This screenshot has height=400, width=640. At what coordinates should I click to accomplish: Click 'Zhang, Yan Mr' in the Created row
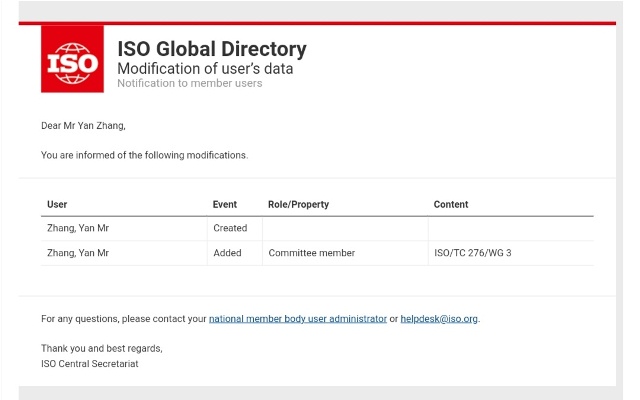click(78, 228)
